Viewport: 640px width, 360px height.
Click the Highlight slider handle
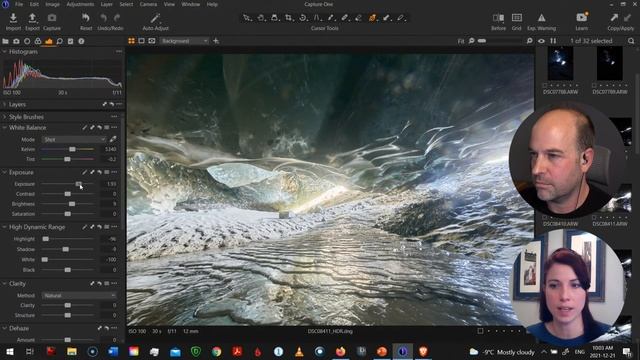46,239
